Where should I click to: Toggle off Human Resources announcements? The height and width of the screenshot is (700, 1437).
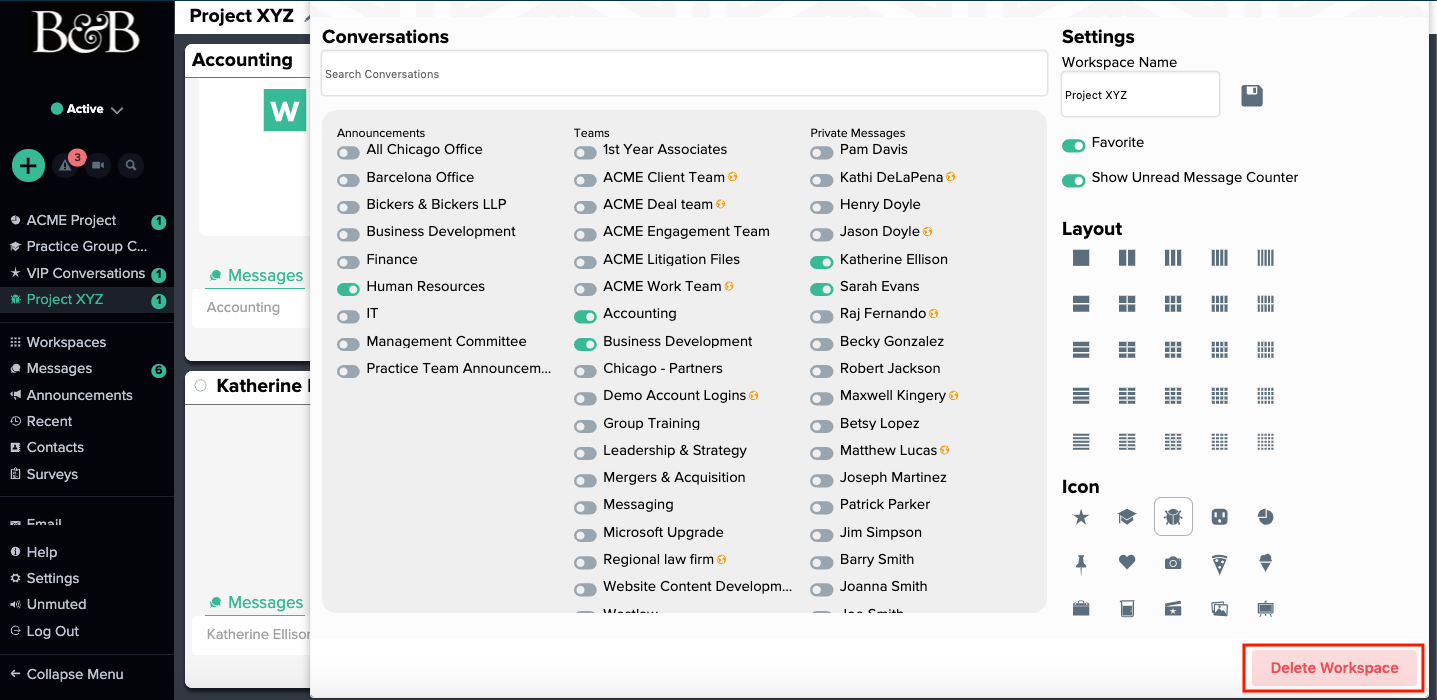pyautogui.click(x=348, y=288)
